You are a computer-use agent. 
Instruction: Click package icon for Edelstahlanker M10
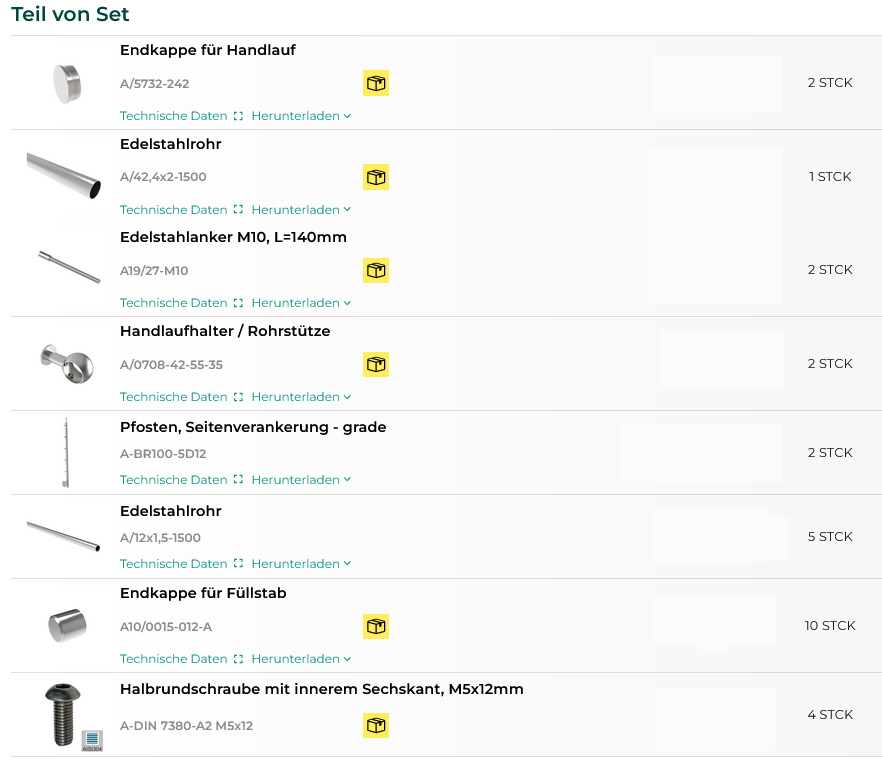(x=376, y=271)
